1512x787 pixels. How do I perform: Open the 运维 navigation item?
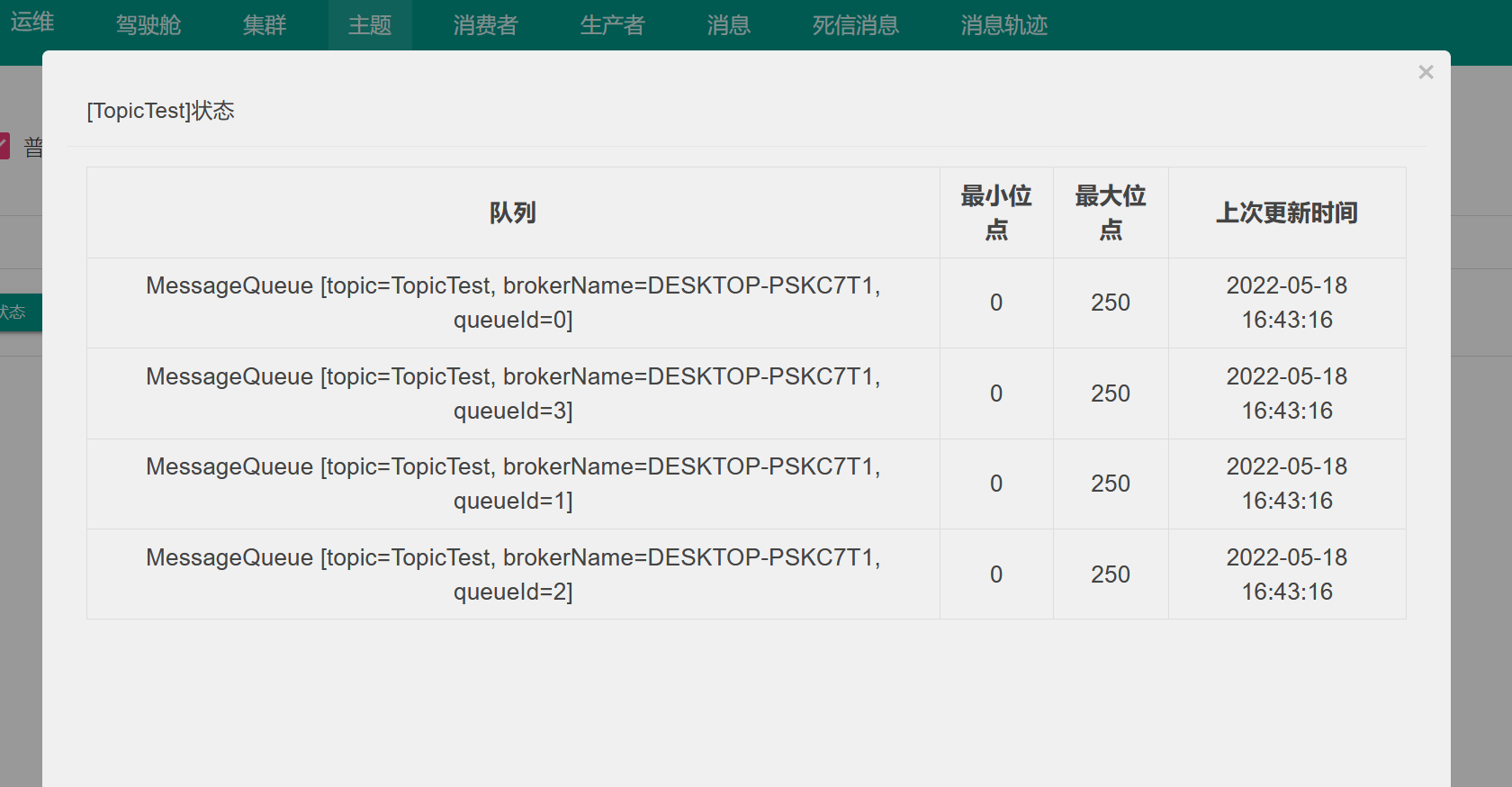32,22
